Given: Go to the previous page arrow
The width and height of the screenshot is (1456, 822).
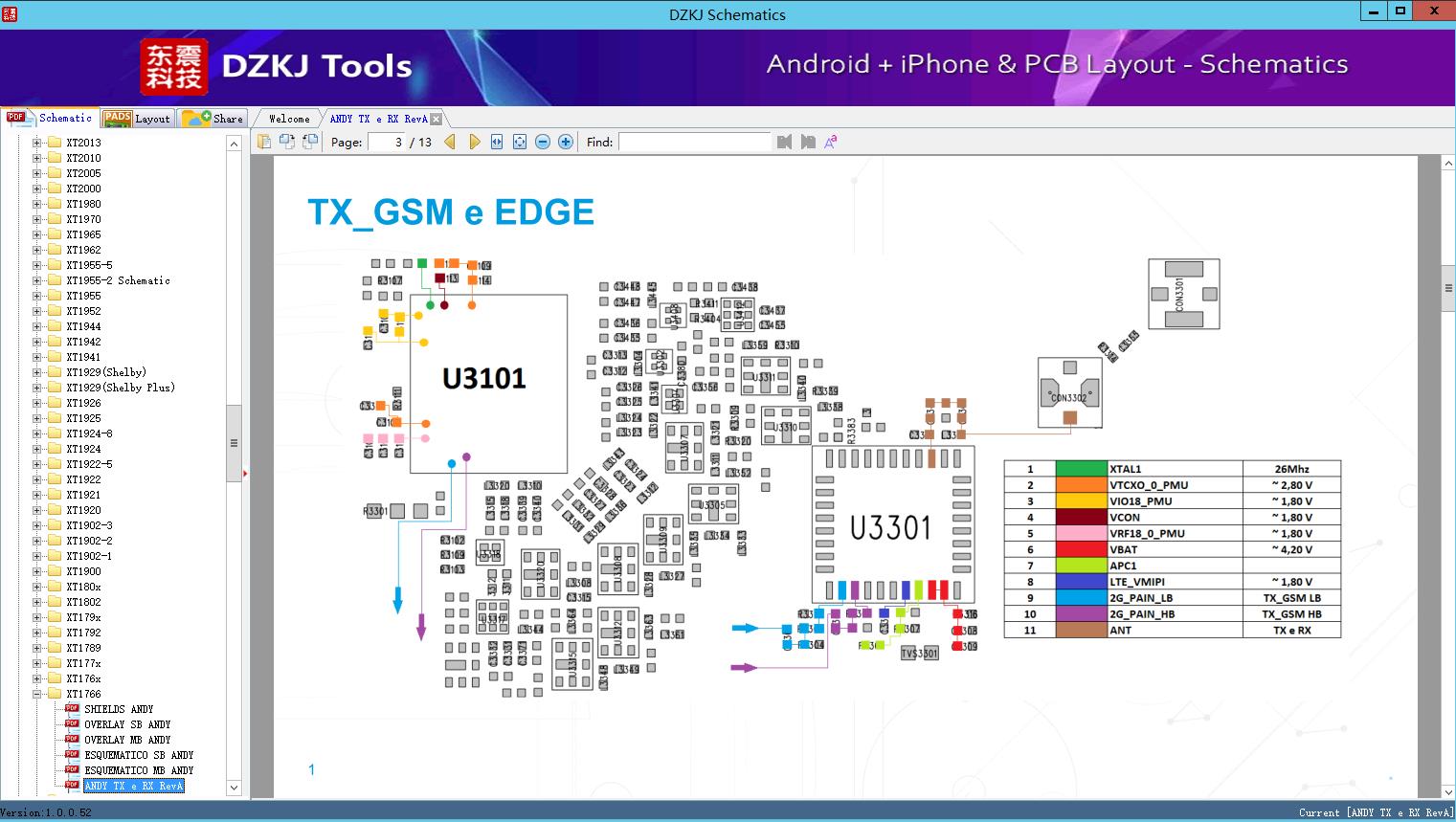Looking at the screenshot, I should (450, 142).
